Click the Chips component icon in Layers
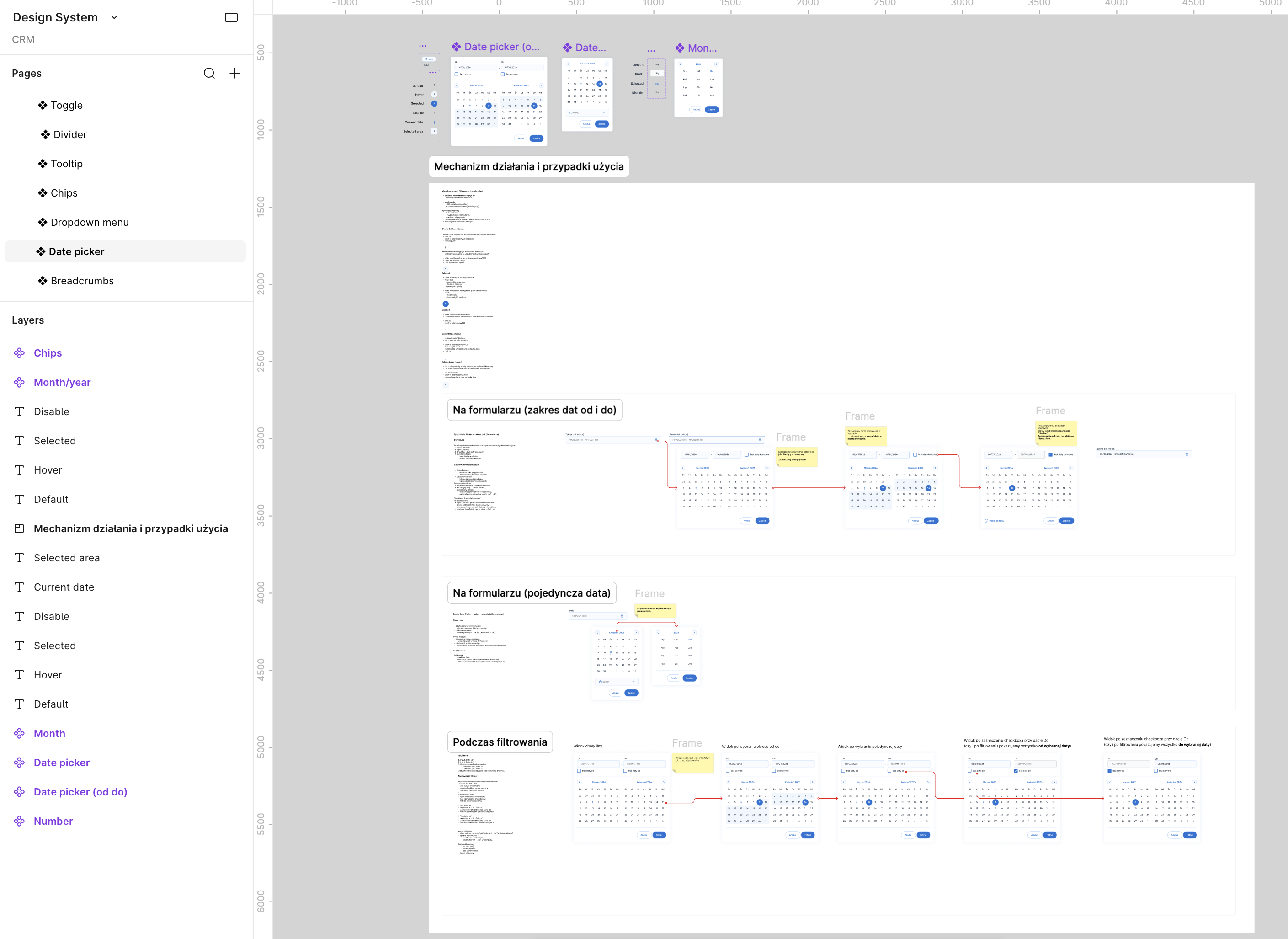 pos(19,353)
